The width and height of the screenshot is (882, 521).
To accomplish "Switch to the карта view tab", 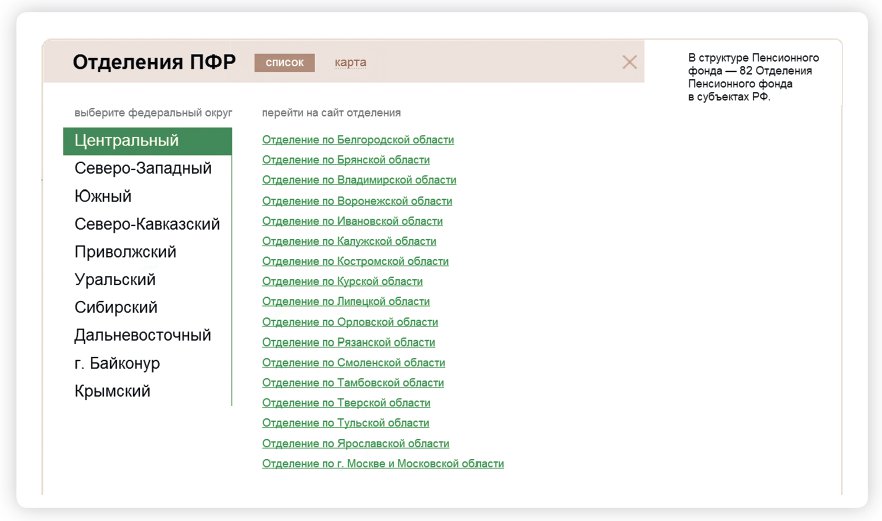I will pos(350,62).
